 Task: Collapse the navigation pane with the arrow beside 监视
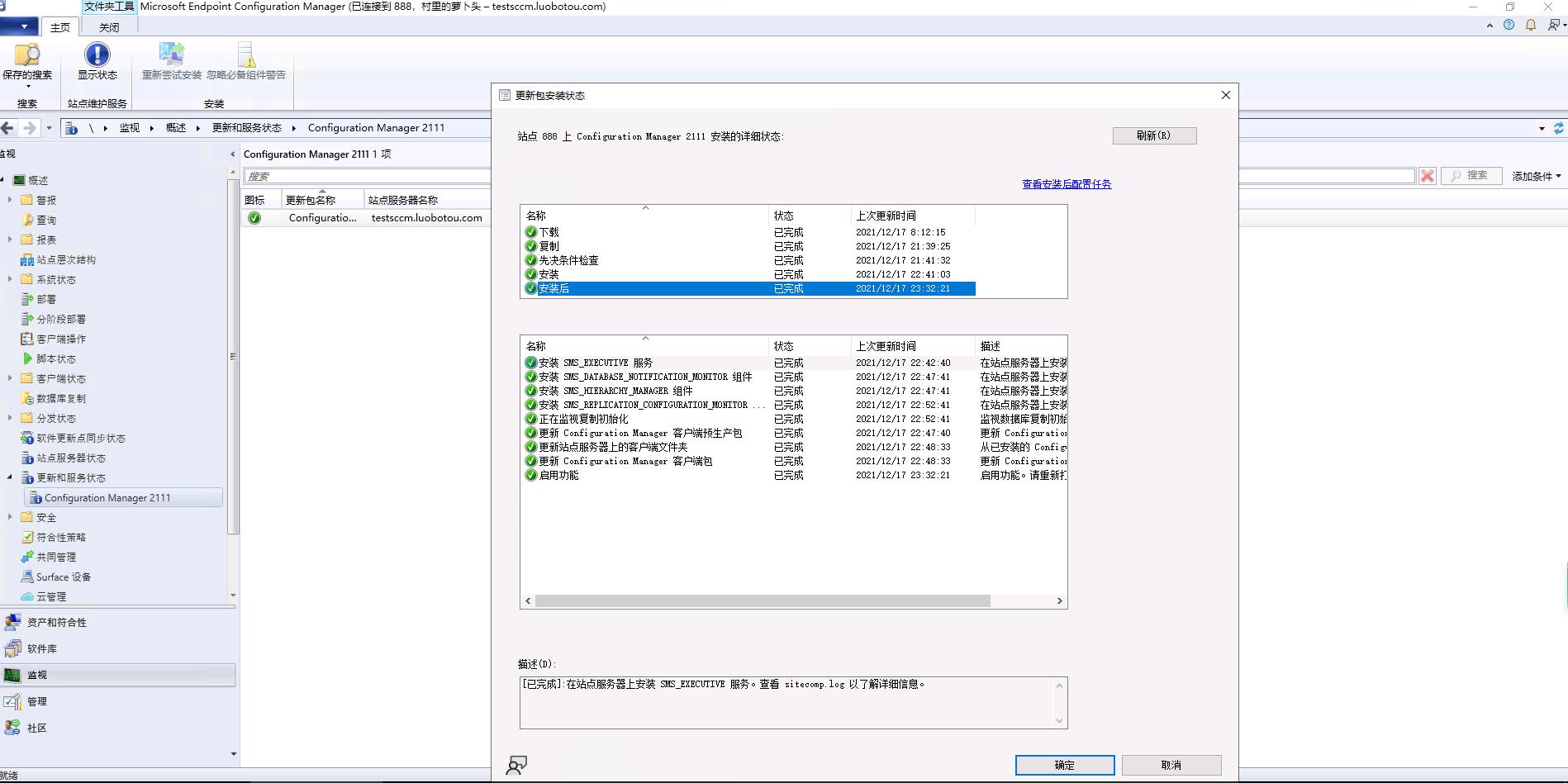[x=232, y=154]
